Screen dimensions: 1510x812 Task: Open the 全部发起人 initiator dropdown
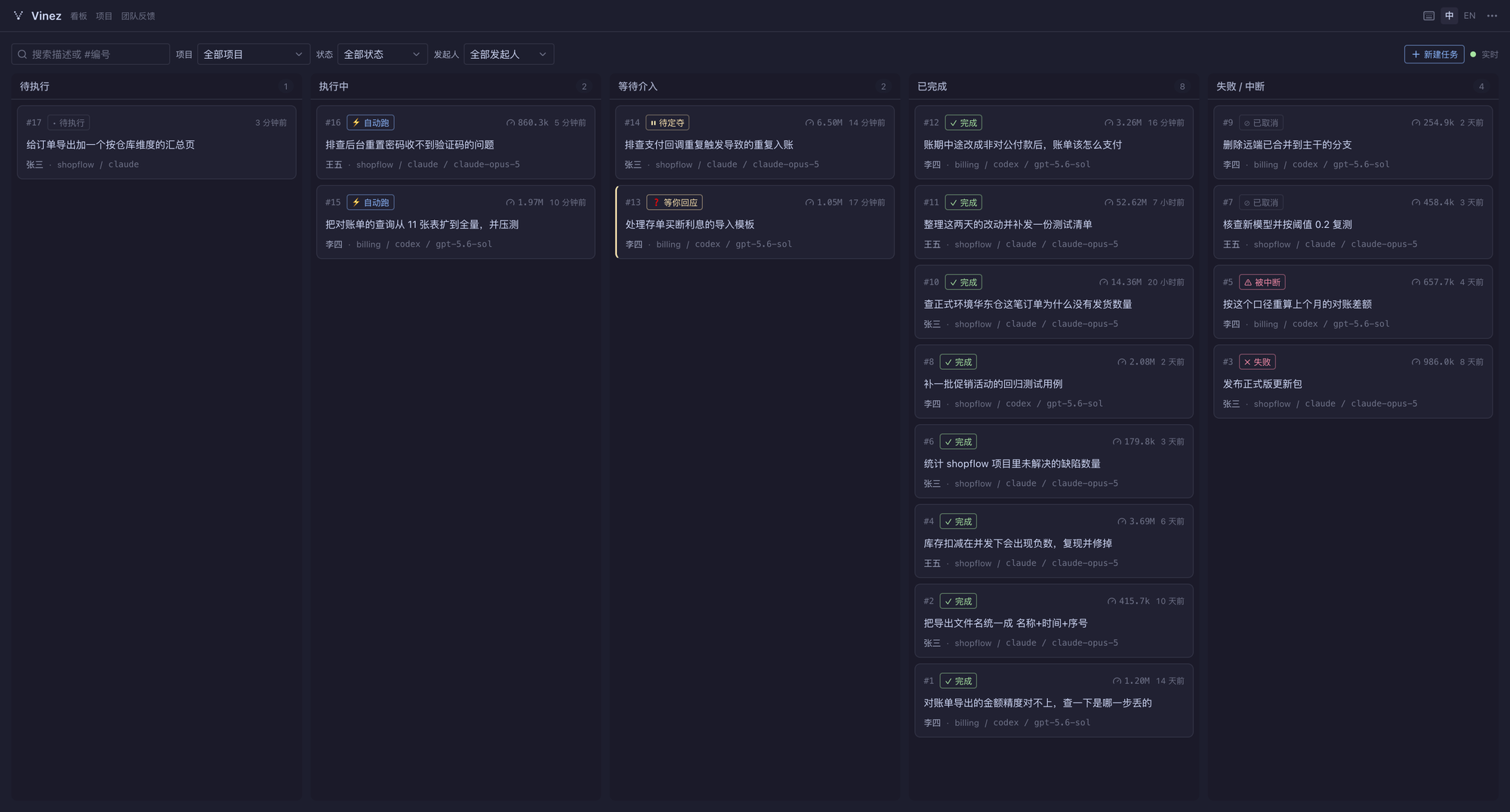[x=508, y=54]
